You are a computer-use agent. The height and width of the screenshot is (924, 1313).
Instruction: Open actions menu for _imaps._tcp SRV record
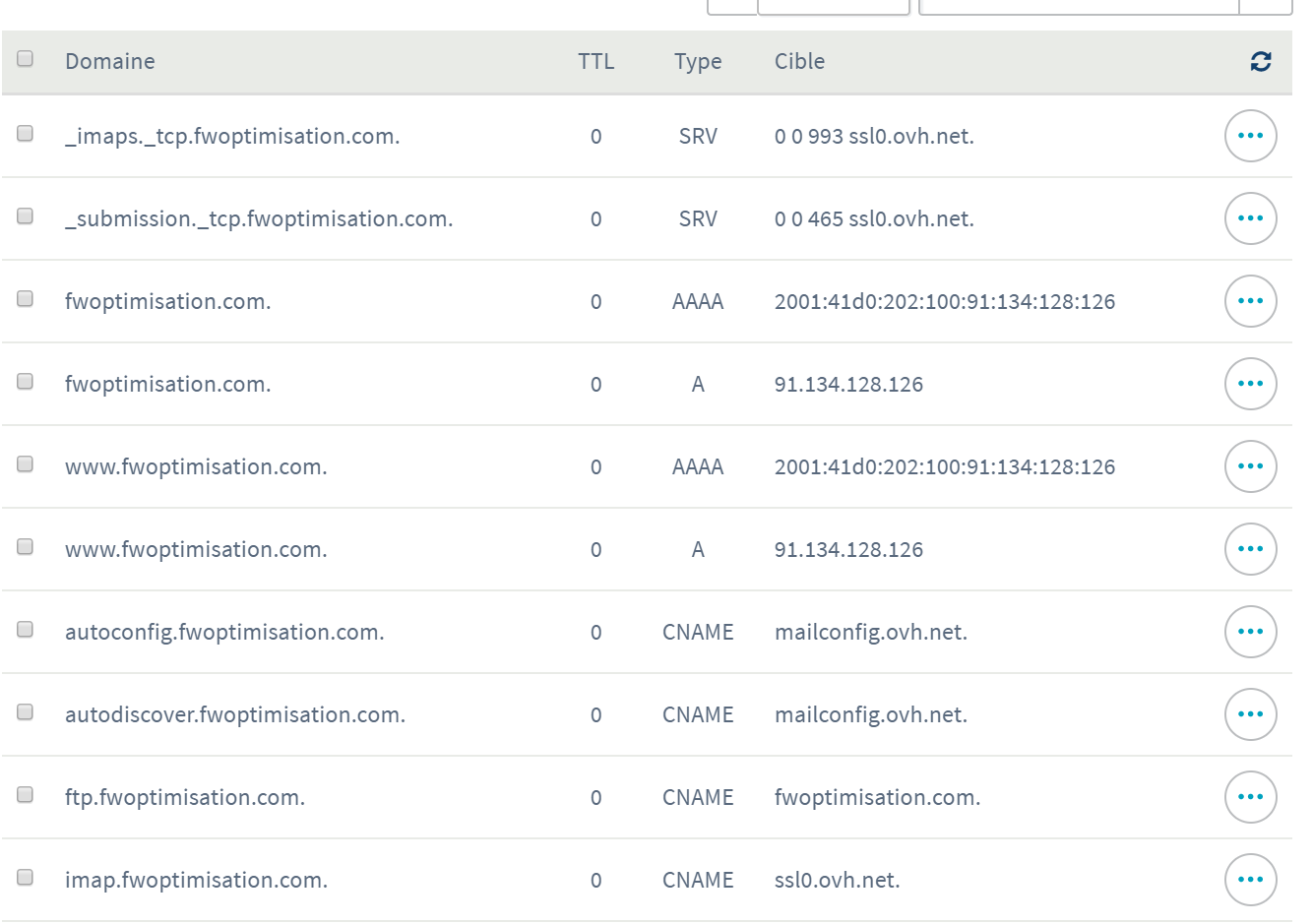(1250, 136)
